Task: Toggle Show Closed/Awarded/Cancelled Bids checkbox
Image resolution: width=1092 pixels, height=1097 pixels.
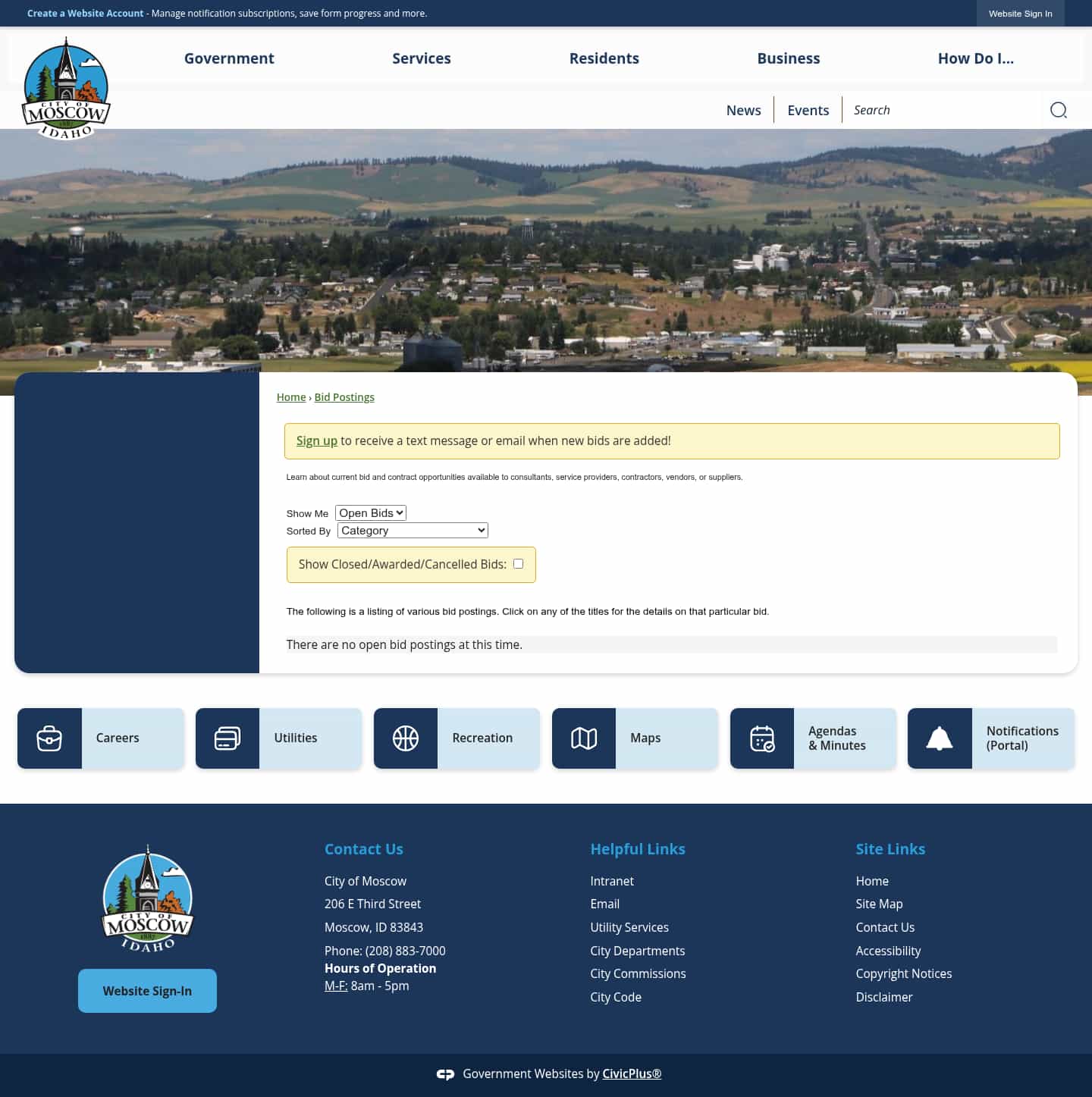Action: (519, 564)
